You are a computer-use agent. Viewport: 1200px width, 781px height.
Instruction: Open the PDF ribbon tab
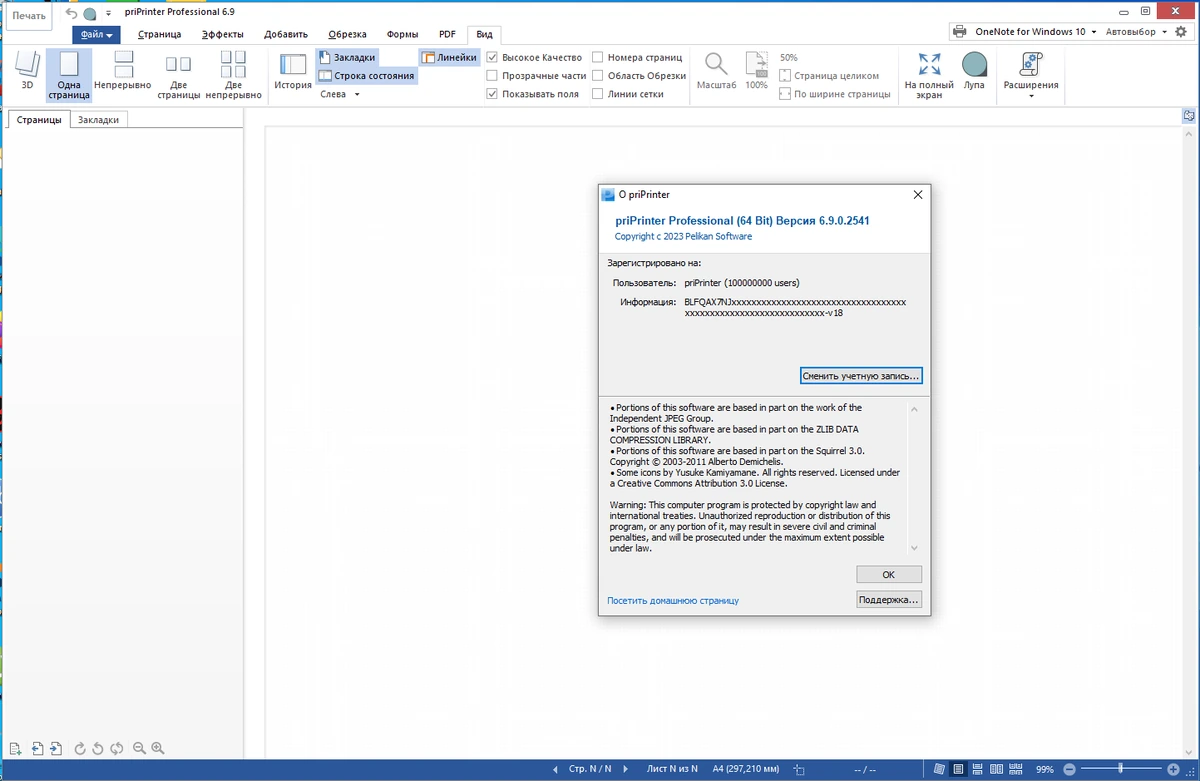(447, 34)
